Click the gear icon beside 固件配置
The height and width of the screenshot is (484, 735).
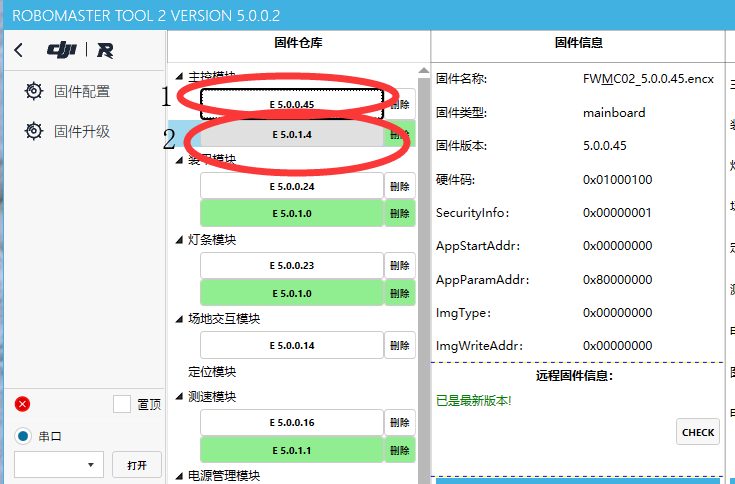coord(34,91)
